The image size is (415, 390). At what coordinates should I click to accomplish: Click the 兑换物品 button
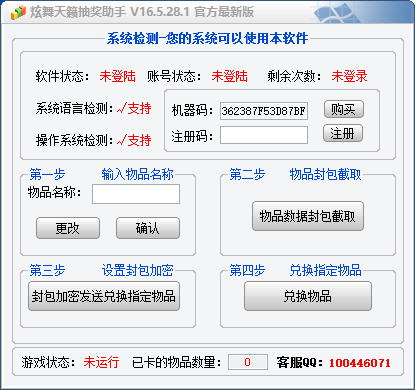[x=308, y=296]
